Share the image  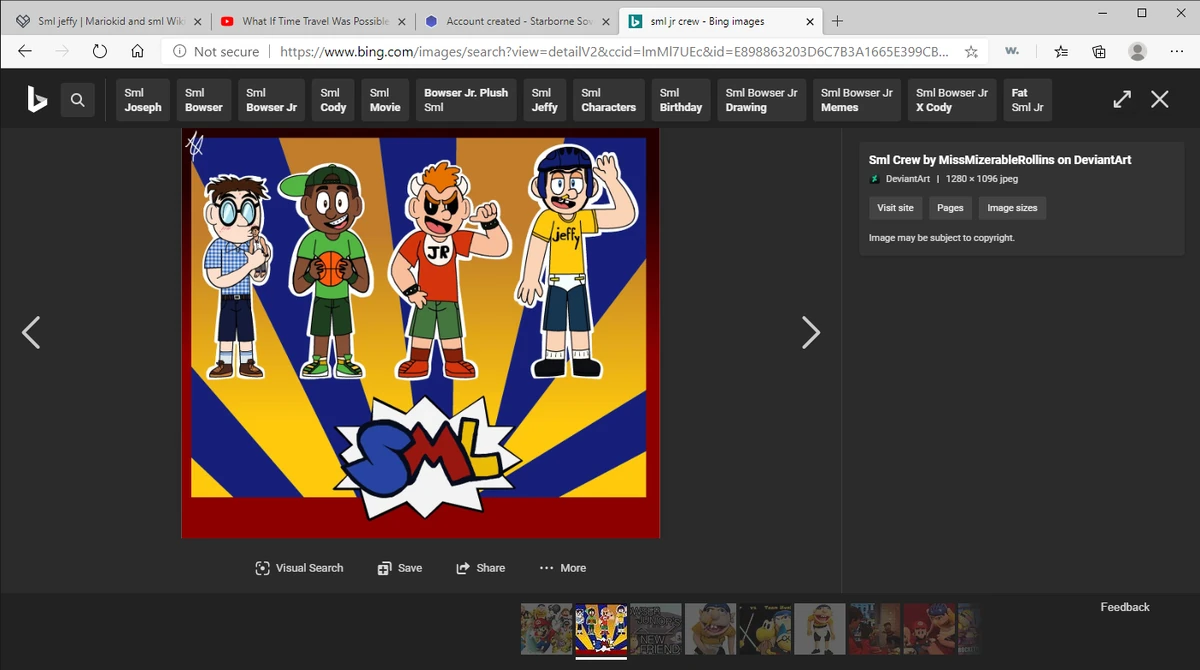click(x=481, y=567)
